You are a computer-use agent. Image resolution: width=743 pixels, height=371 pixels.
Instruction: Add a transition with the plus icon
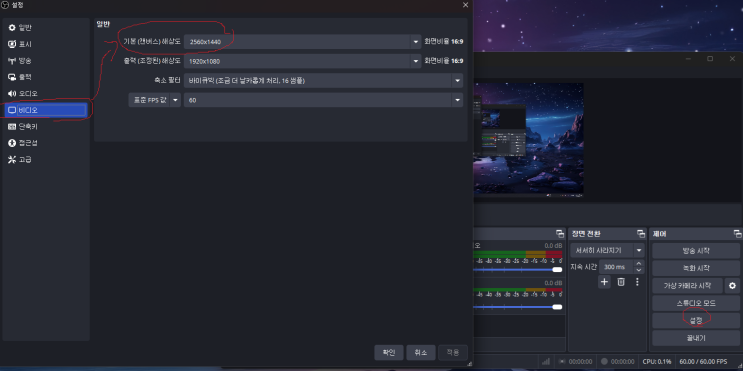click(605, 282)
